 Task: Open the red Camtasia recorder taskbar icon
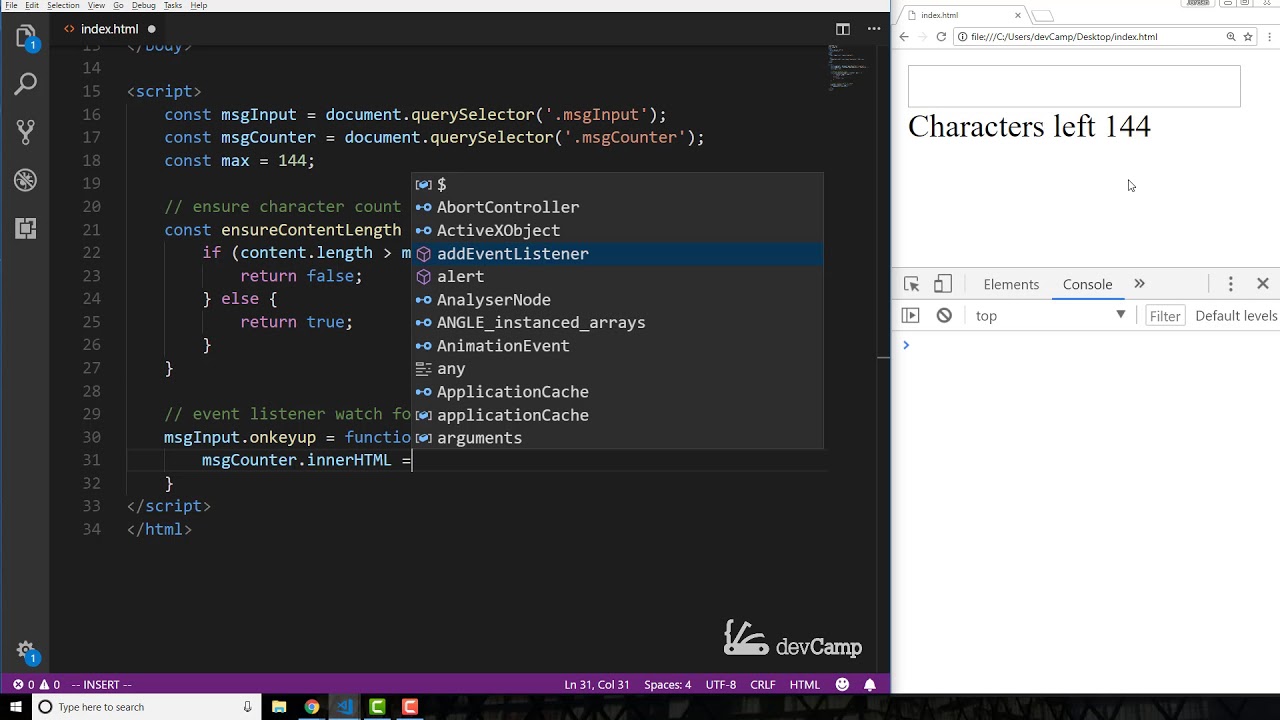410,707
